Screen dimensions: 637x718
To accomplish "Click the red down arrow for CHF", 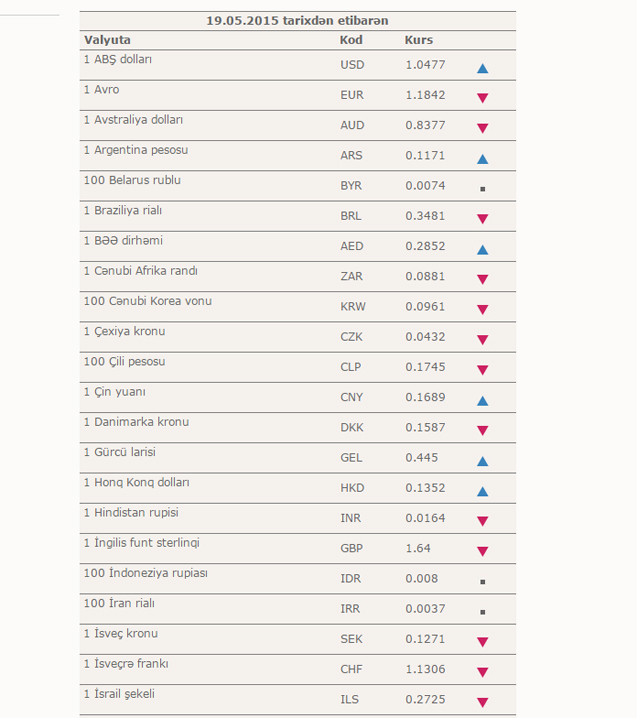I will pos(482,672).
